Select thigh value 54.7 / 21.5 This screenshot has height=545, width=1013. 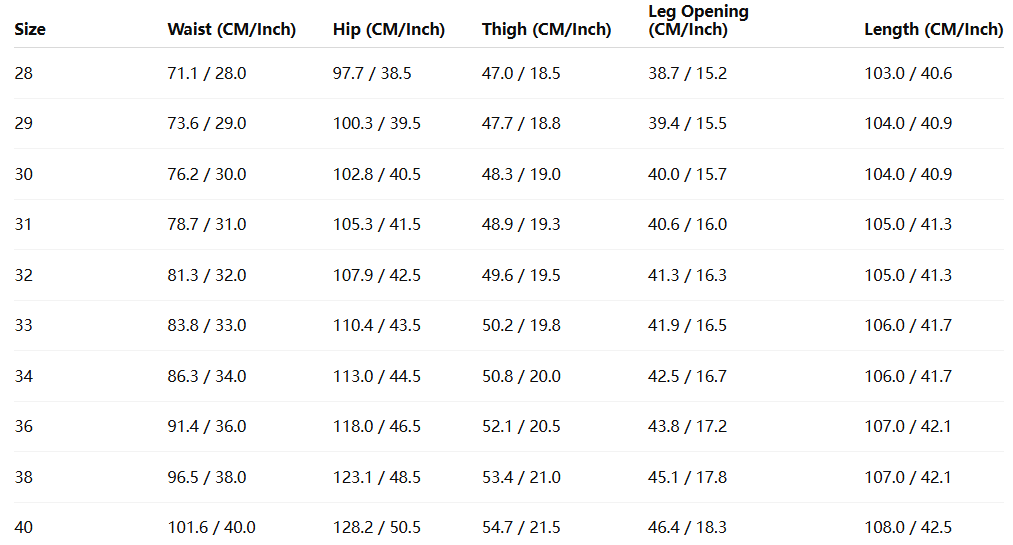point(521,527)
